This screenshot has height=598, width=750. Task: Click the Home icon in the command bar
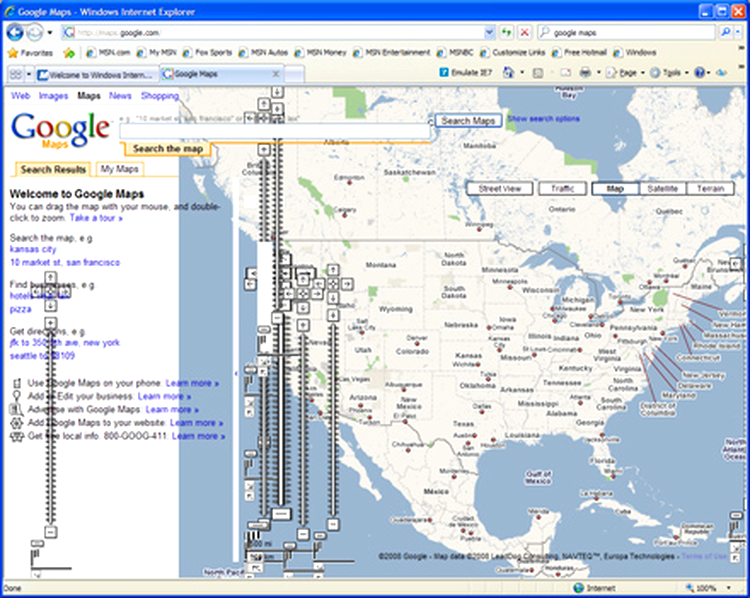click(x=509, y=73)
